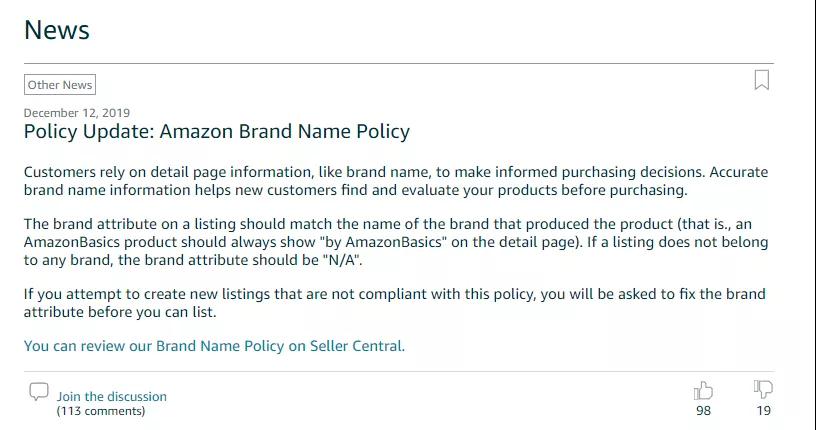Click the Policy Update article title
816x430 pixels.
pyautogui.click(x=217, y=131)
